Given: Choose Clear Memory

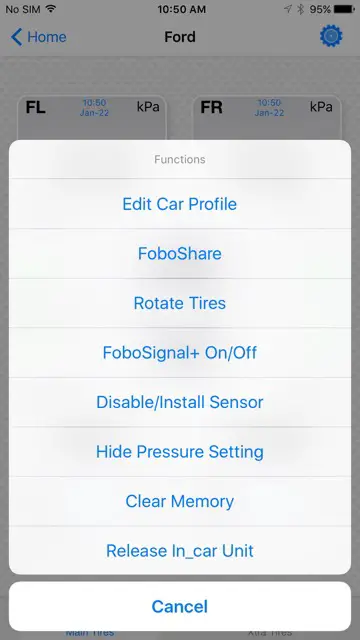Looking at the screenshot, I should pos(180,501).
